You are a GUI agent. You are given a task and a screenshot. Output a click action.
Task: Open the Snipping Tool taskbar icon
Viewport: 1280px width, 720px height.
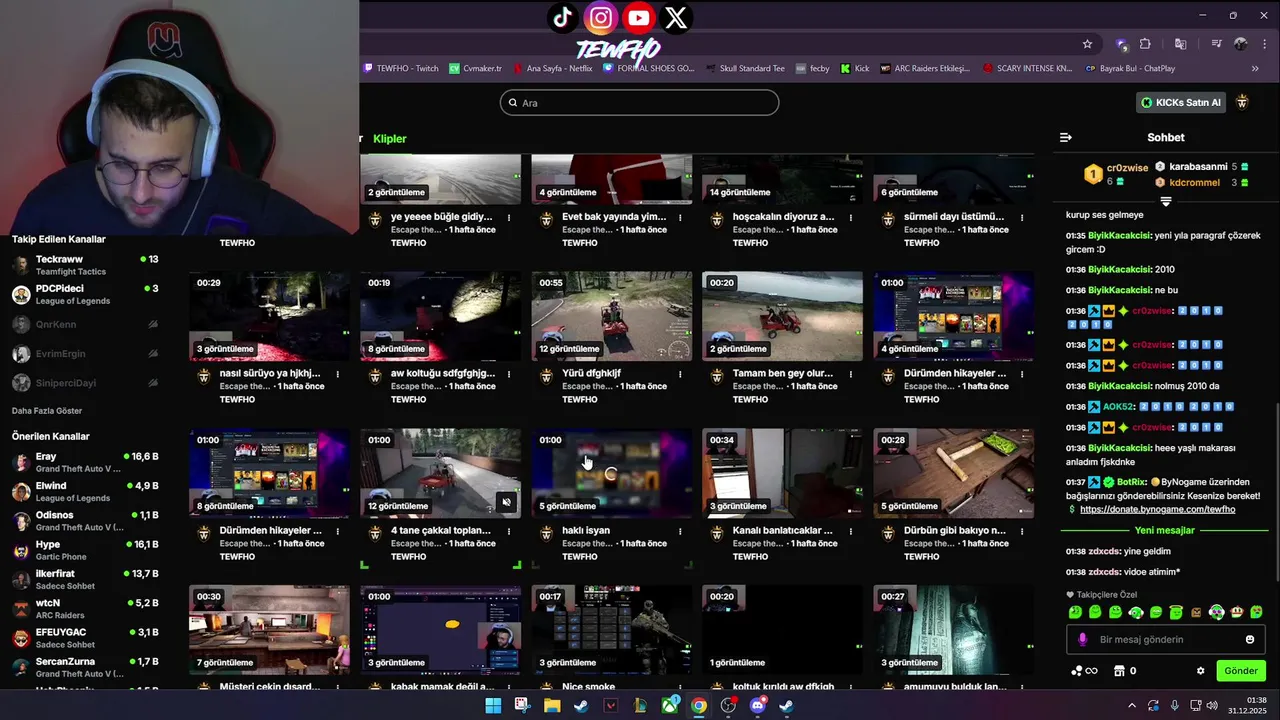point(522,706)
